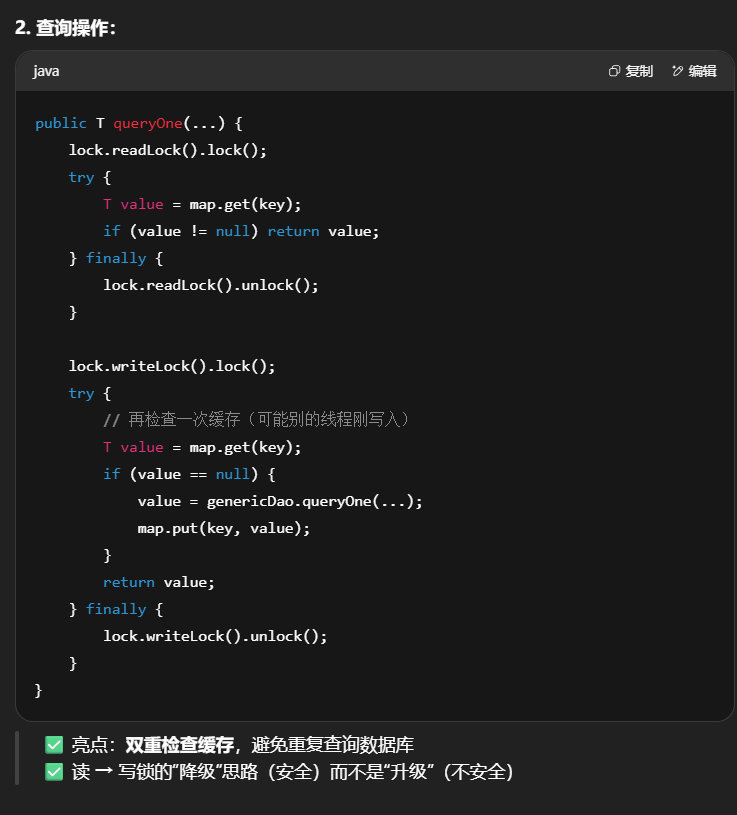Click the heading 2. 查询操作
Image resolution: width=737 pixels, height=815 pixels.
(x=66, y=28)
